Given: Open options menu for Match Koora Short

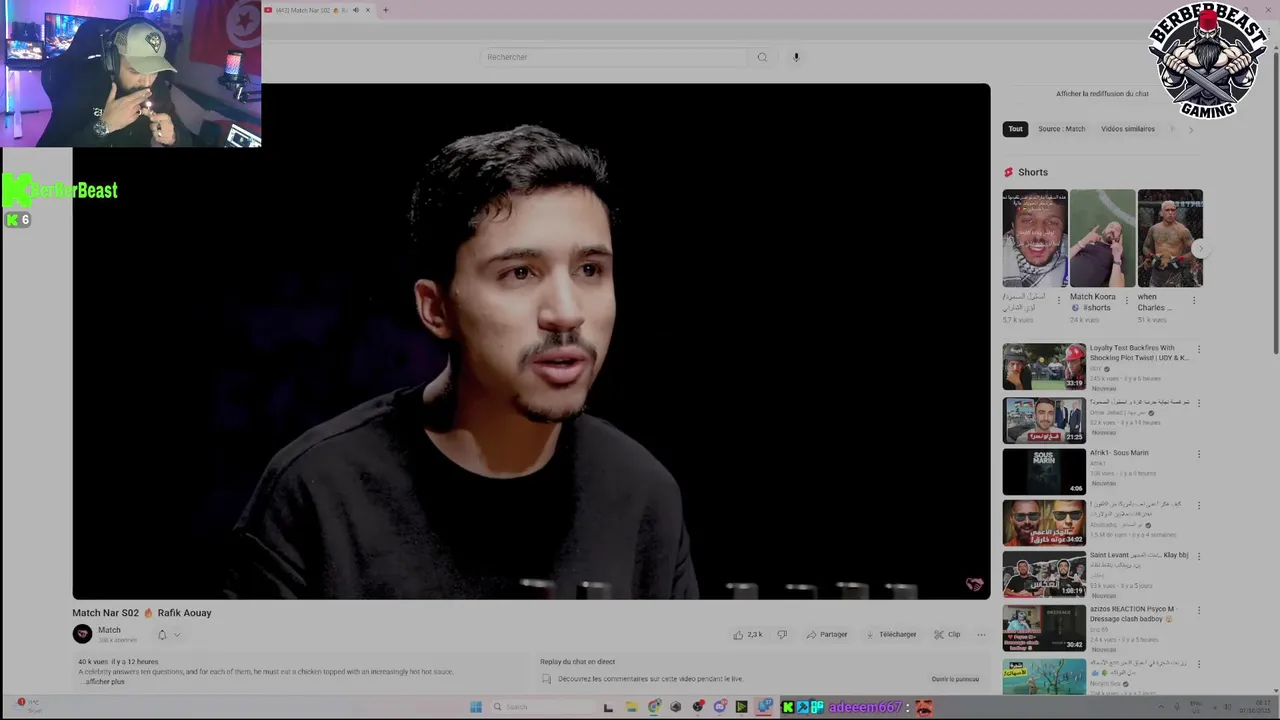Looking at the screenshot, I should [1126, 299].
